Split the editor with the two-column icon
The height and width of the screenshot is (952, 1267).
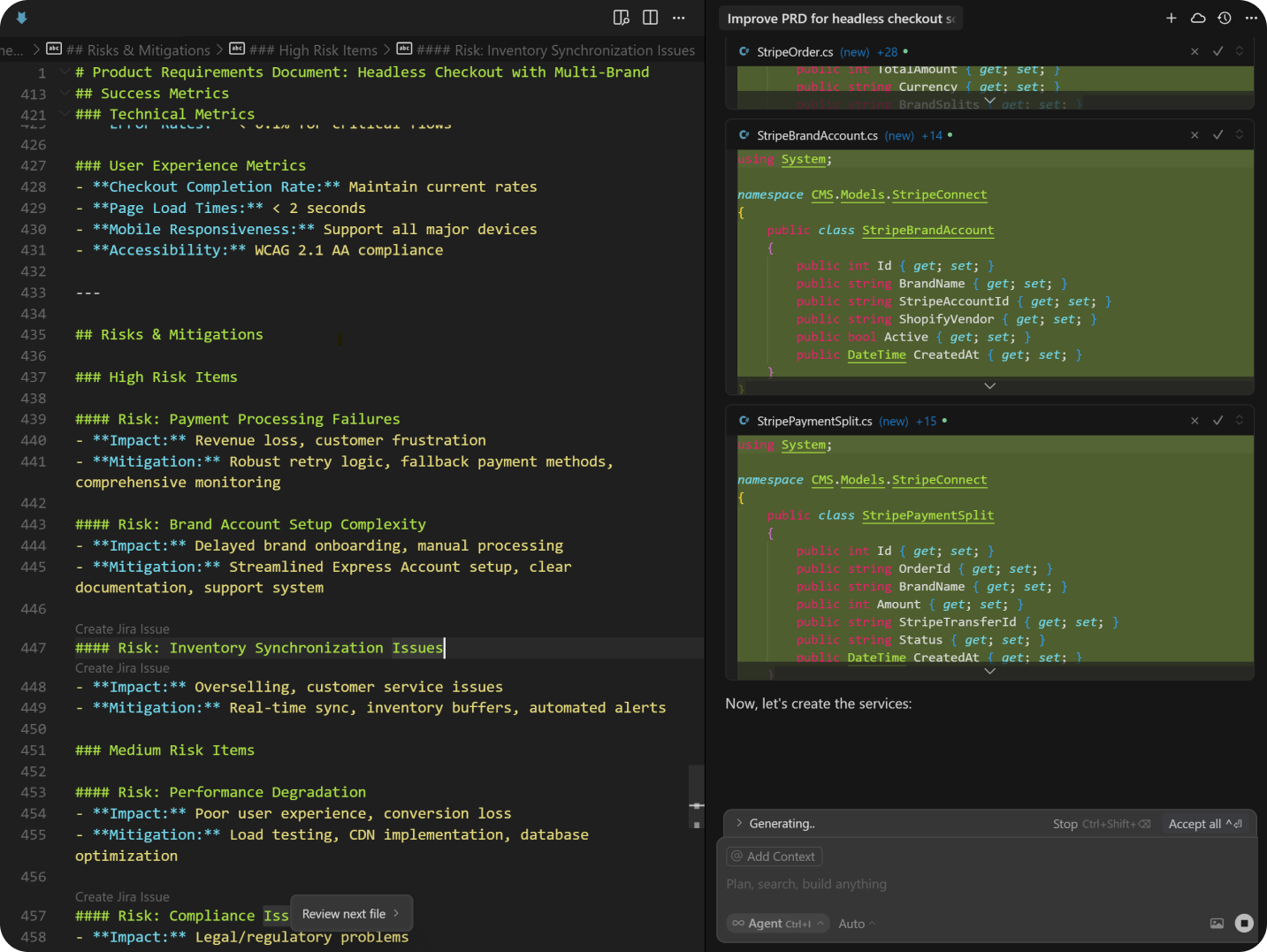[650, 18]
